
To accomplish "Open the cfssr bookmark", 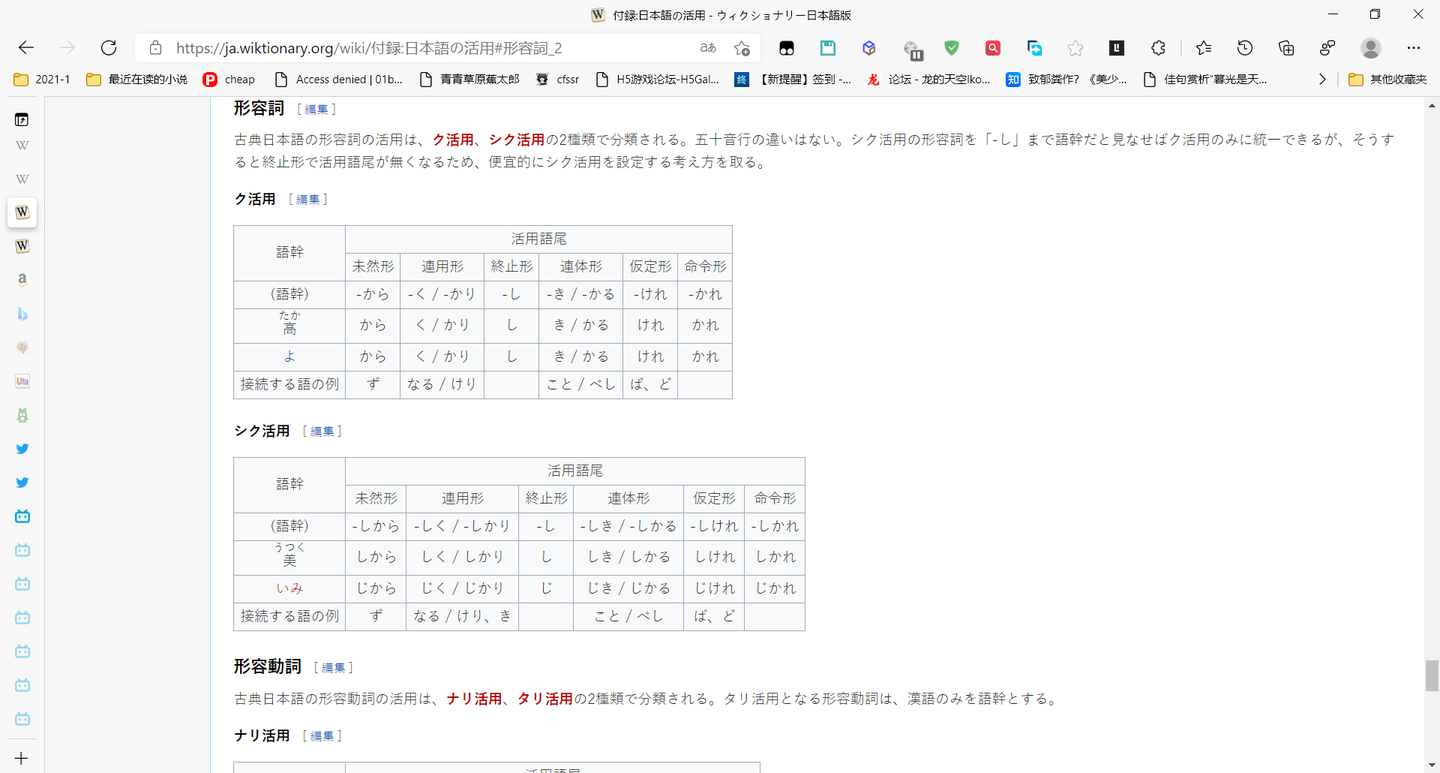I will coord(558,79).
